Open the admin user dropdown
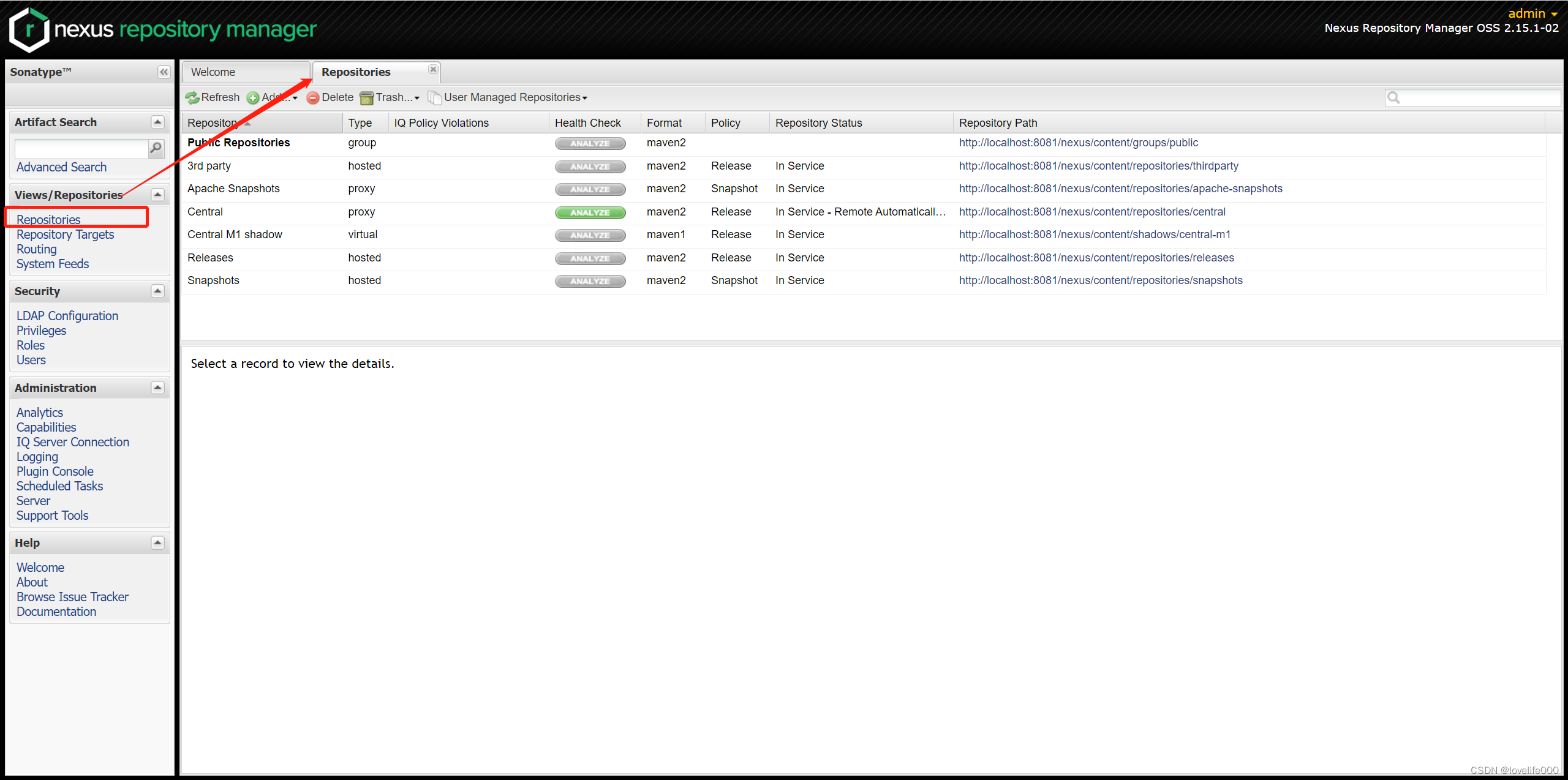1568x780 pixels. [1532, 13]
